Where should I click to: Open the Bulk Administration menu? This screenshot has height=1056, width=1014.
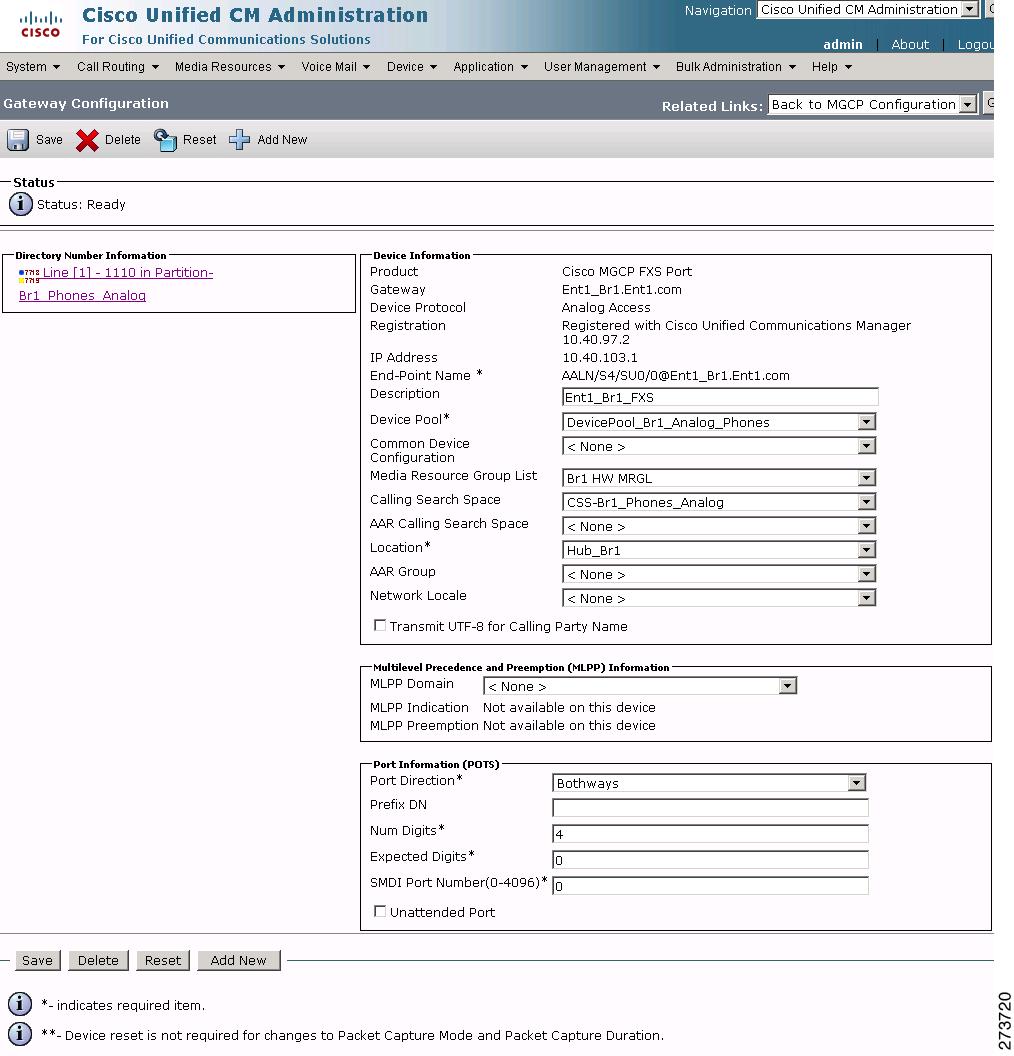coord(735,67)
